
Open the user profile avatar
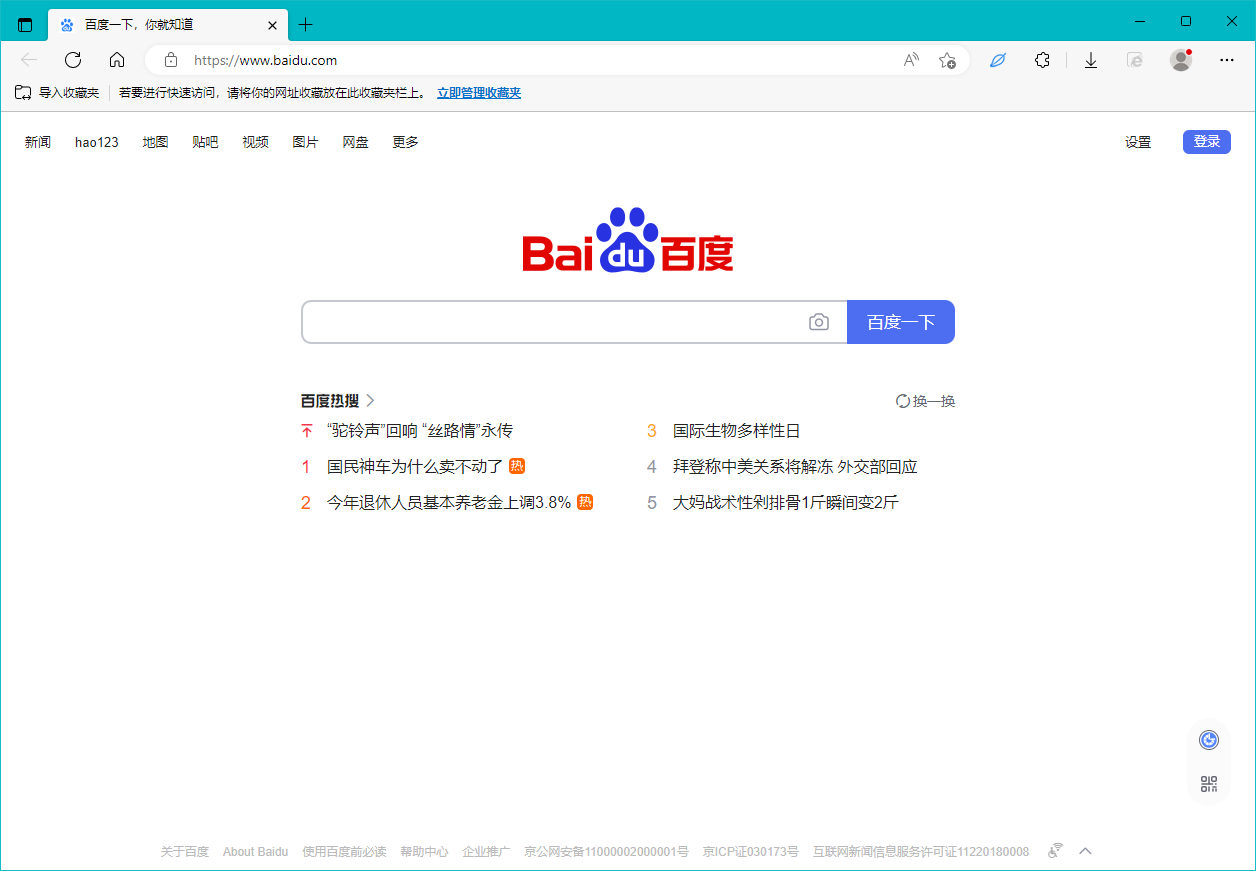[1181, 60]
